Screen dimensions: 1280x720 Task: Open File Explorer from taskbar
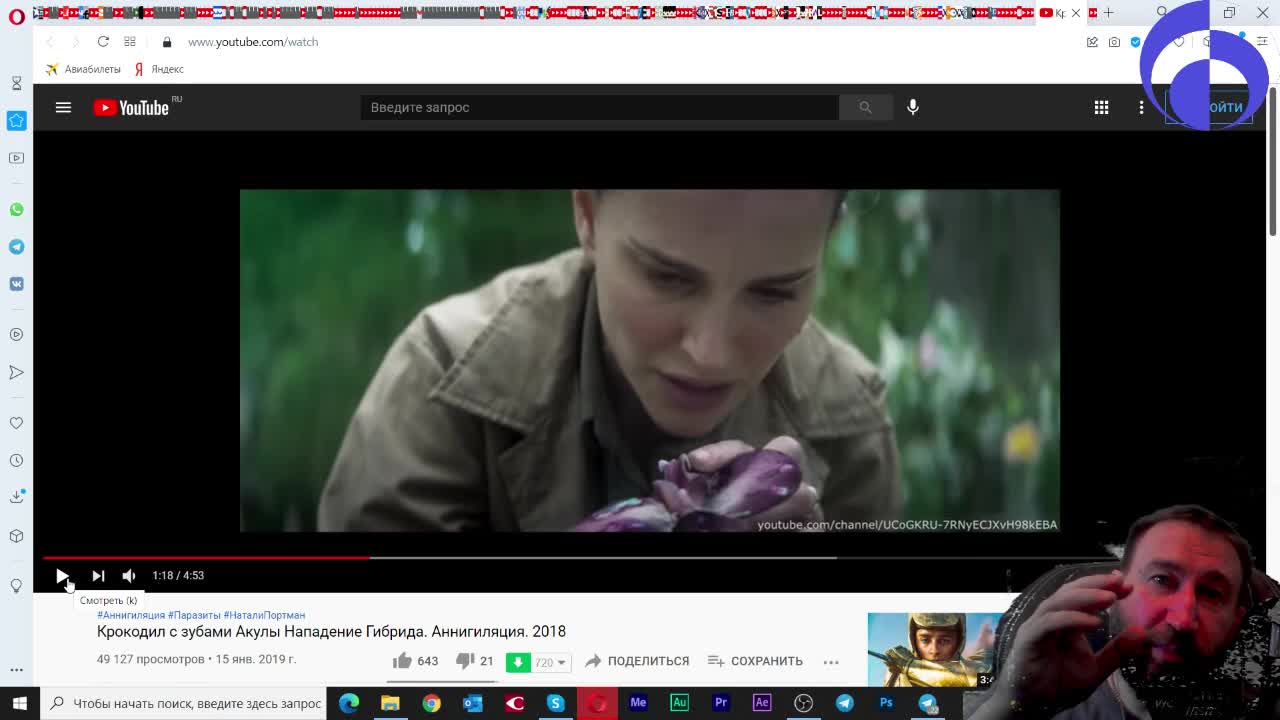click(390, 703)
